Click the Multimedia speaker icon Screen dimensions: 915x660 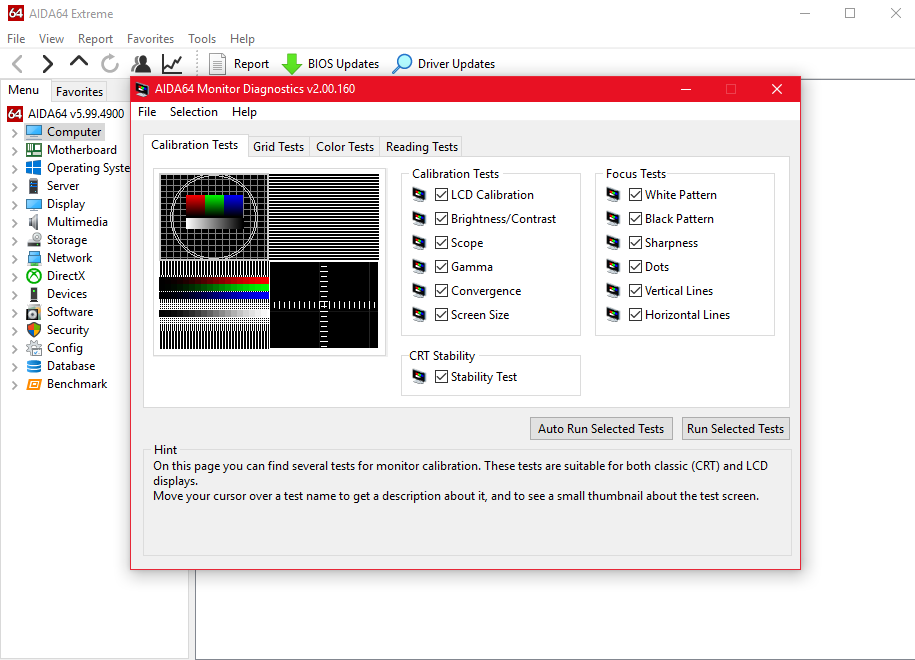pyautogui.click(x=34, y=222)
